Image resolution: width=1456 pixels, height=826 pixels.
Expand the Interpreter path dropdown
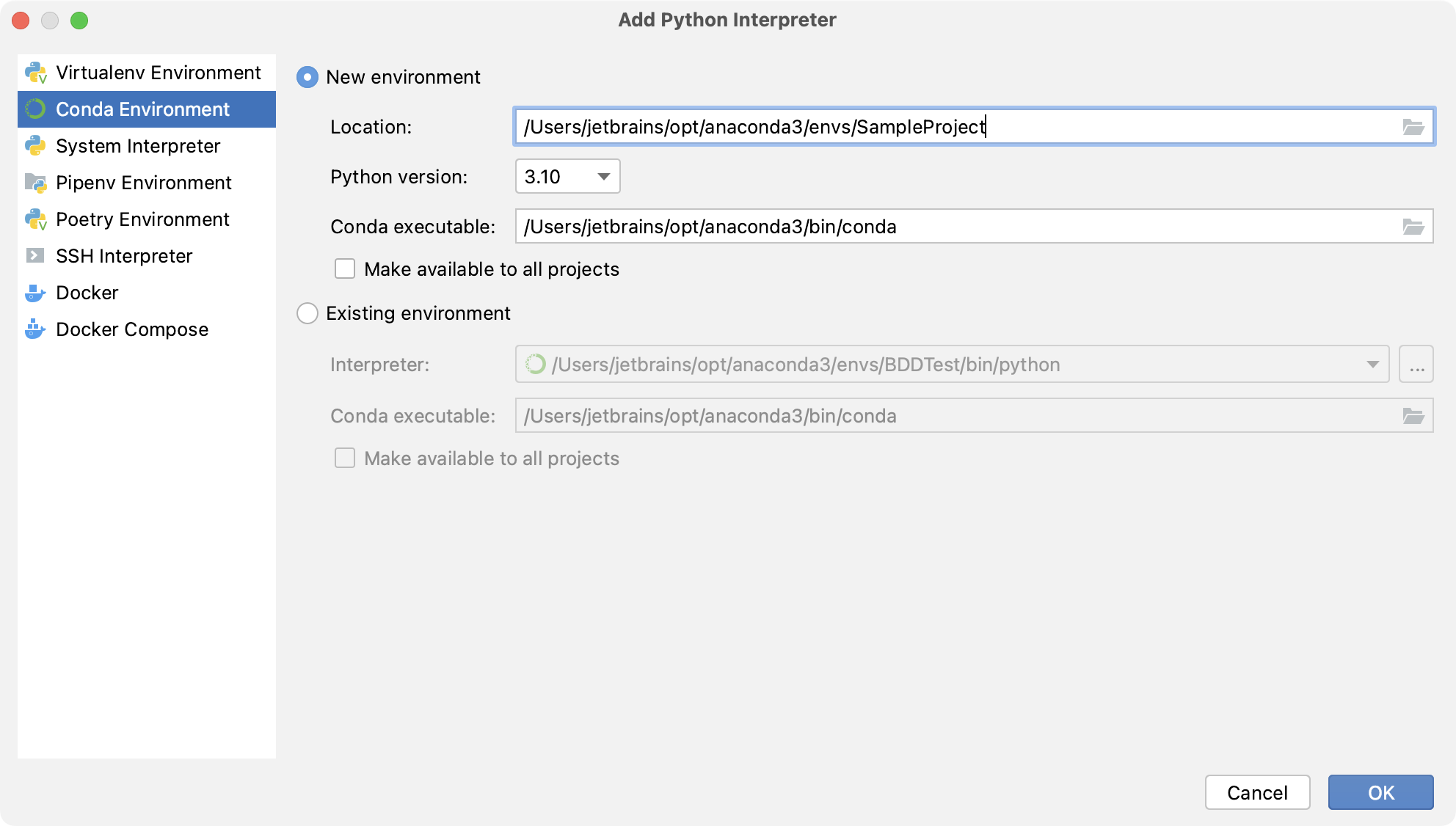point(1372,365)
